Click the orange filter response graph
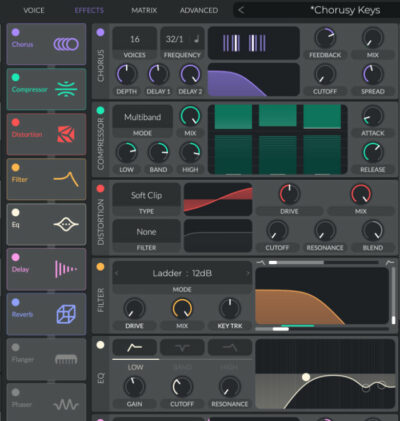400x421 pixels. [322, 296]
